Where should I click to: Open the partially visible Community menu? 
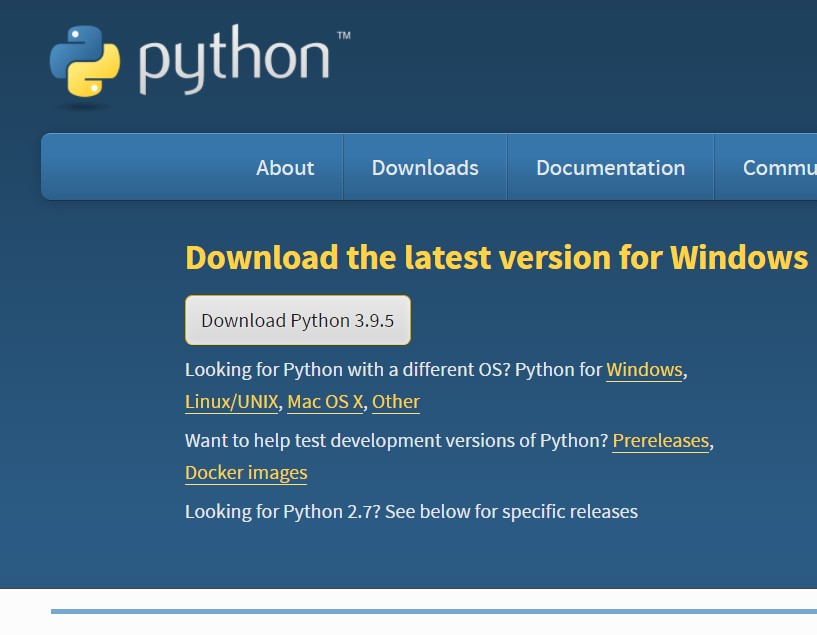779,168
